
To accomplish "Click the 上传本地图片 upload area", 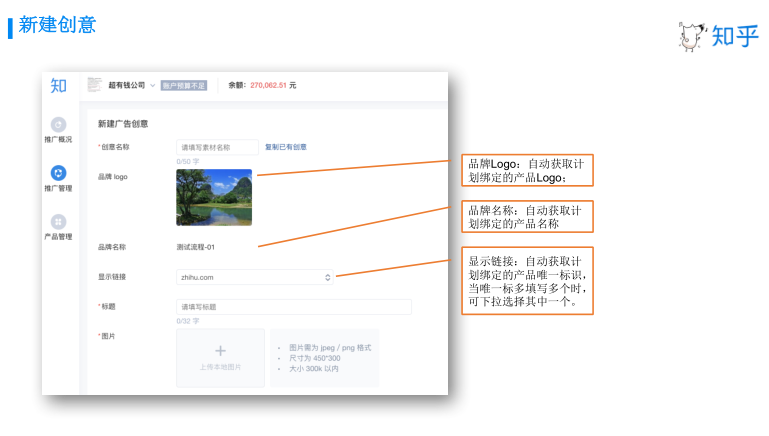I will [x=221, y=358].
